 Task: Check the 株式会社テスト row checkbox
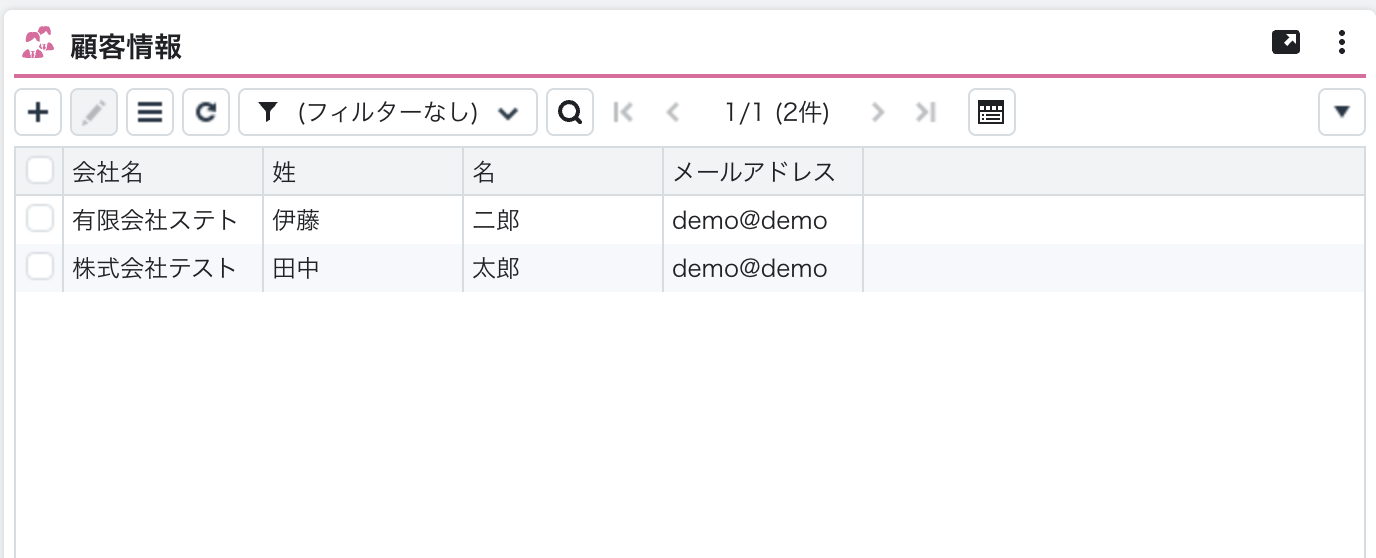pyautogui.click(x=40, y=267)
